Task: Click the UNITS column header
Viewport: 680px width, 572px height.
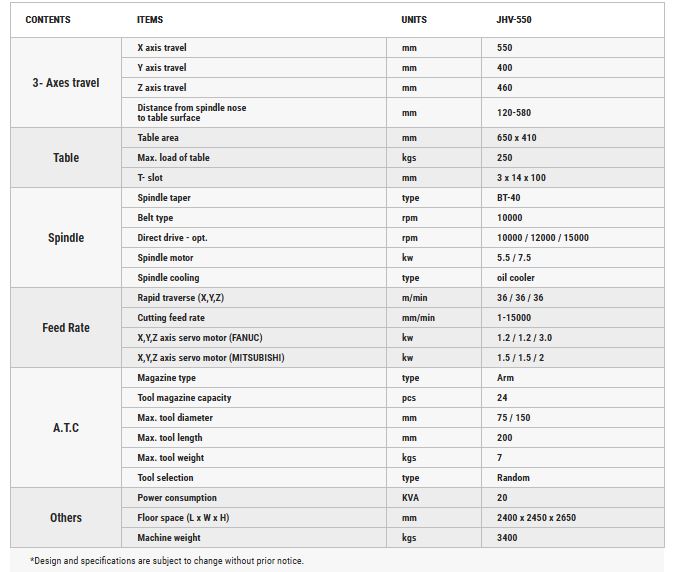Action: pos(414,20)
